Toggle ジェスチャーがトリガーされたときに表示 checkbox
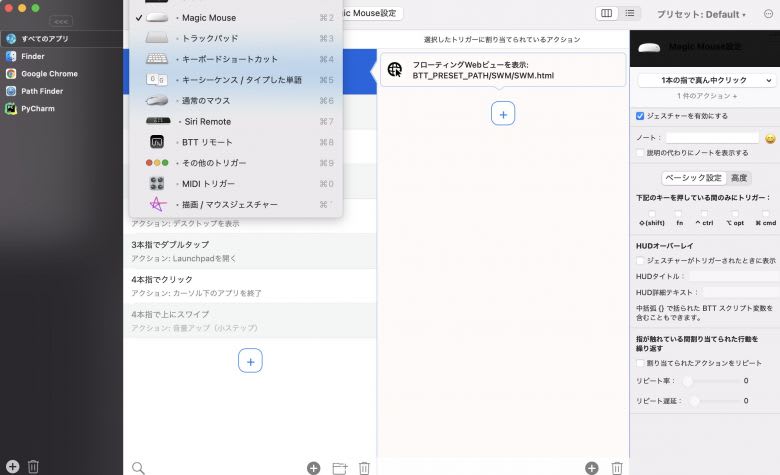The height and width of the screenshot is (475, 780). (640, 261)
